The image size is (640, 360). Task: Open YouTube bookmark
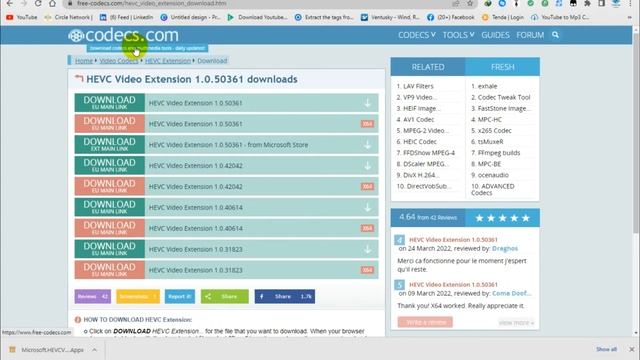22,17
